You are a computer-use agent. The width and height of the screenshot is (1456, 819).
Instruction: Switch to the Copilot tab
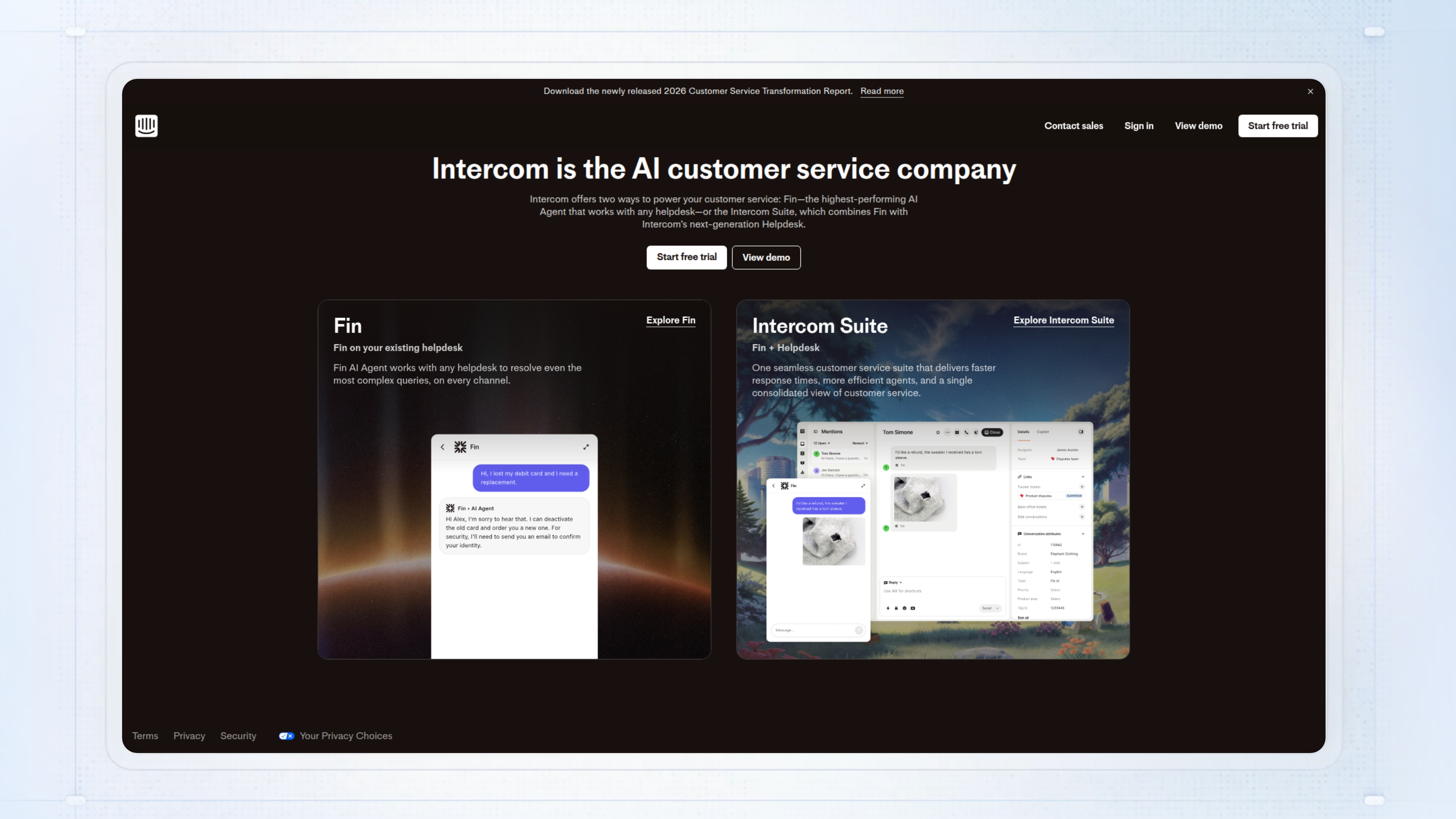pos(1043,432)
